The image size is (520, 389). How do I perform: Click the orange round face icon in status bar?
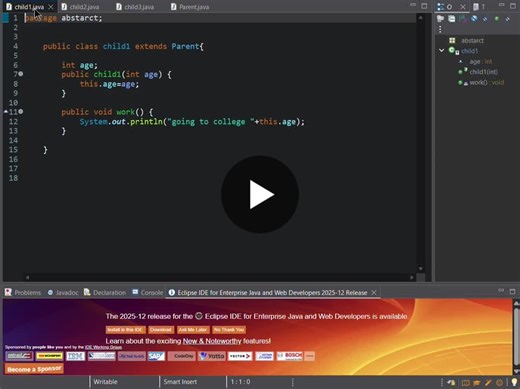point(499,383)
